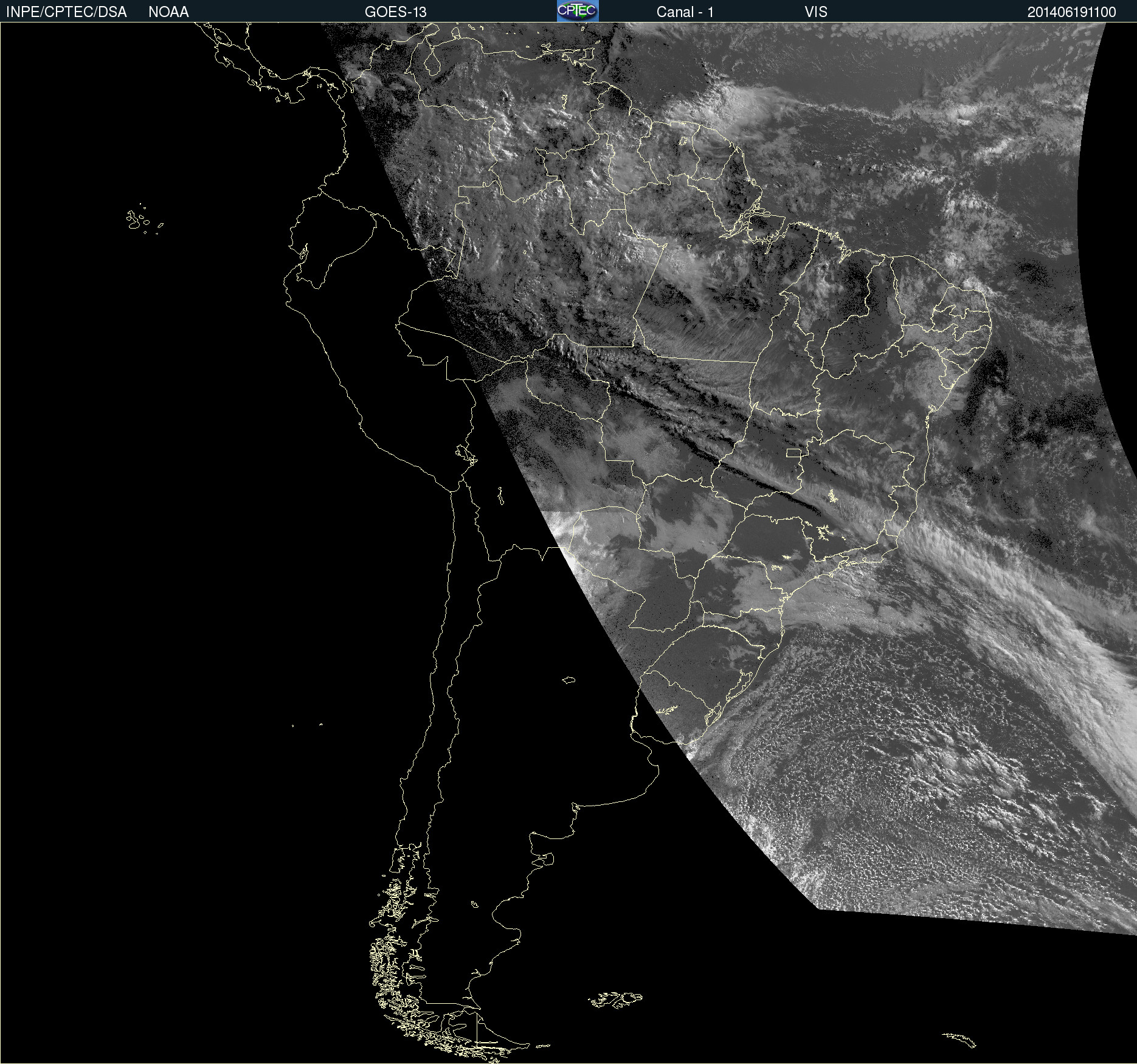Click the GOES-13 satellite label

[396, 12]
